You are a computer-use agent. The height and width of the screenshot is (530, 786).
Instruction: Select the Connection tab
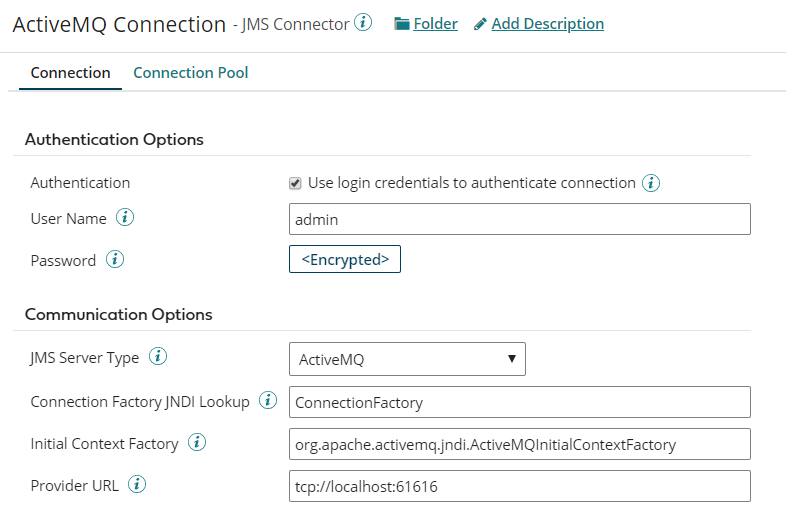click(x=70, y=73)
